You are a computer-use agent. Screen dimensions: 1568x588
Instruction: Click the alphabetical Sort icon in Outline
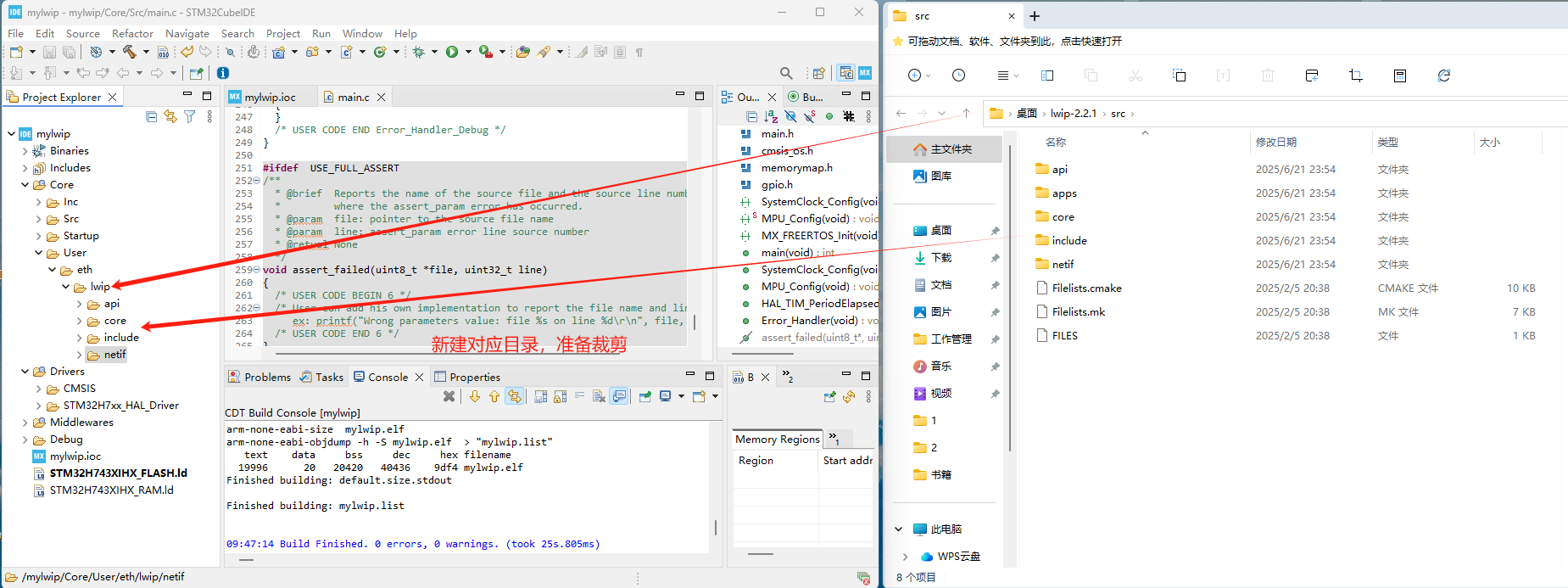pyautogui.click(x=771, y=117)
